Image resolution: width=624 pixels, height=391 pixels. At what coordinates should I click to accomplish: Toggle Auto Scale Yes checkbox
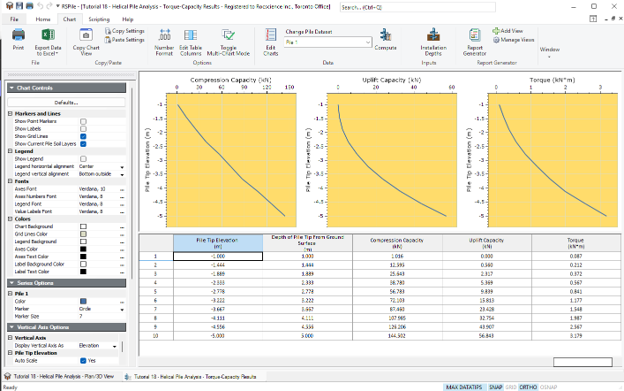click(x=83, y=361)
